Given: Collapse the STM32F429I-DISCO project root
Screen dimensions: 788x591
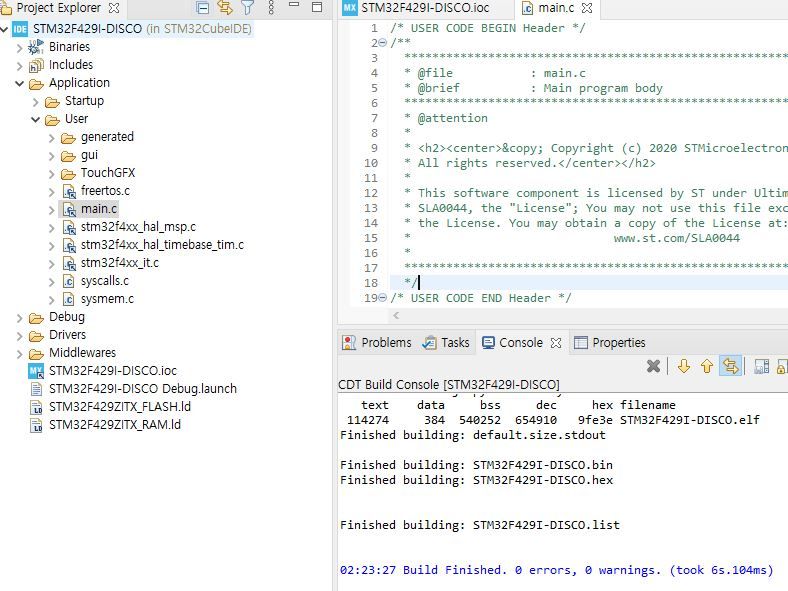Looking at the screenshot, I should tap(5, 29).
